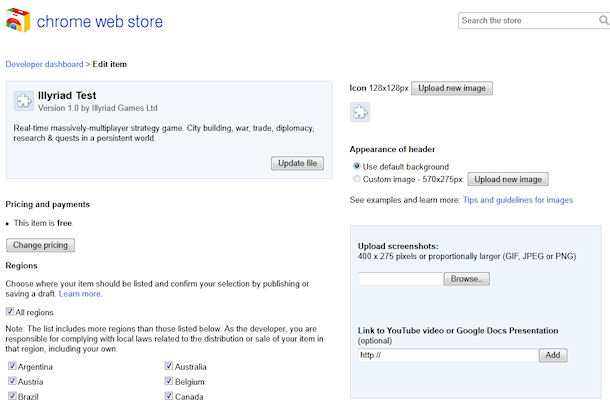Click the Browse button for screenshots
This screenshot has width=610, height=405.
tap(466, 279)
